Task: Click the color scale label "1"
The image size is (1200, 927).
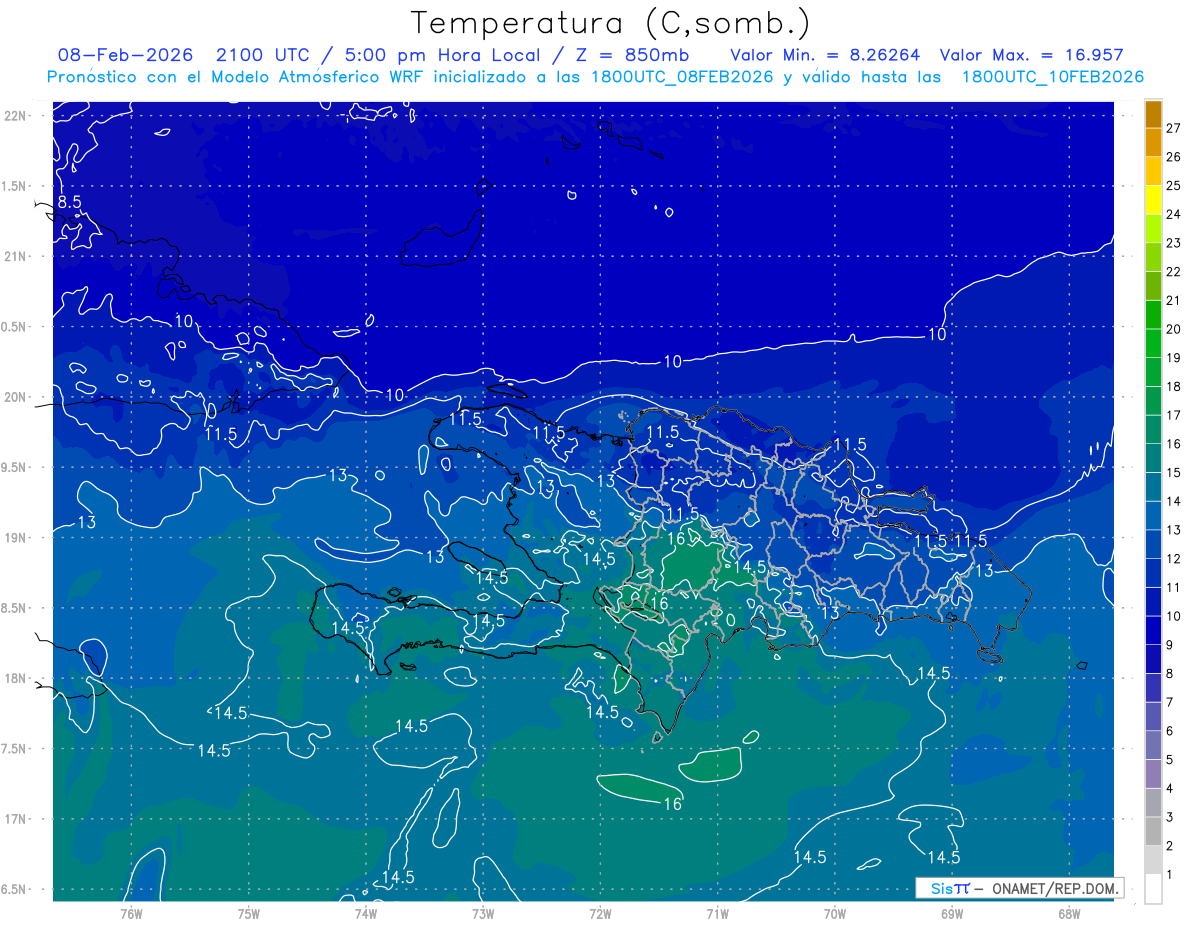Action: [1170, 875]
